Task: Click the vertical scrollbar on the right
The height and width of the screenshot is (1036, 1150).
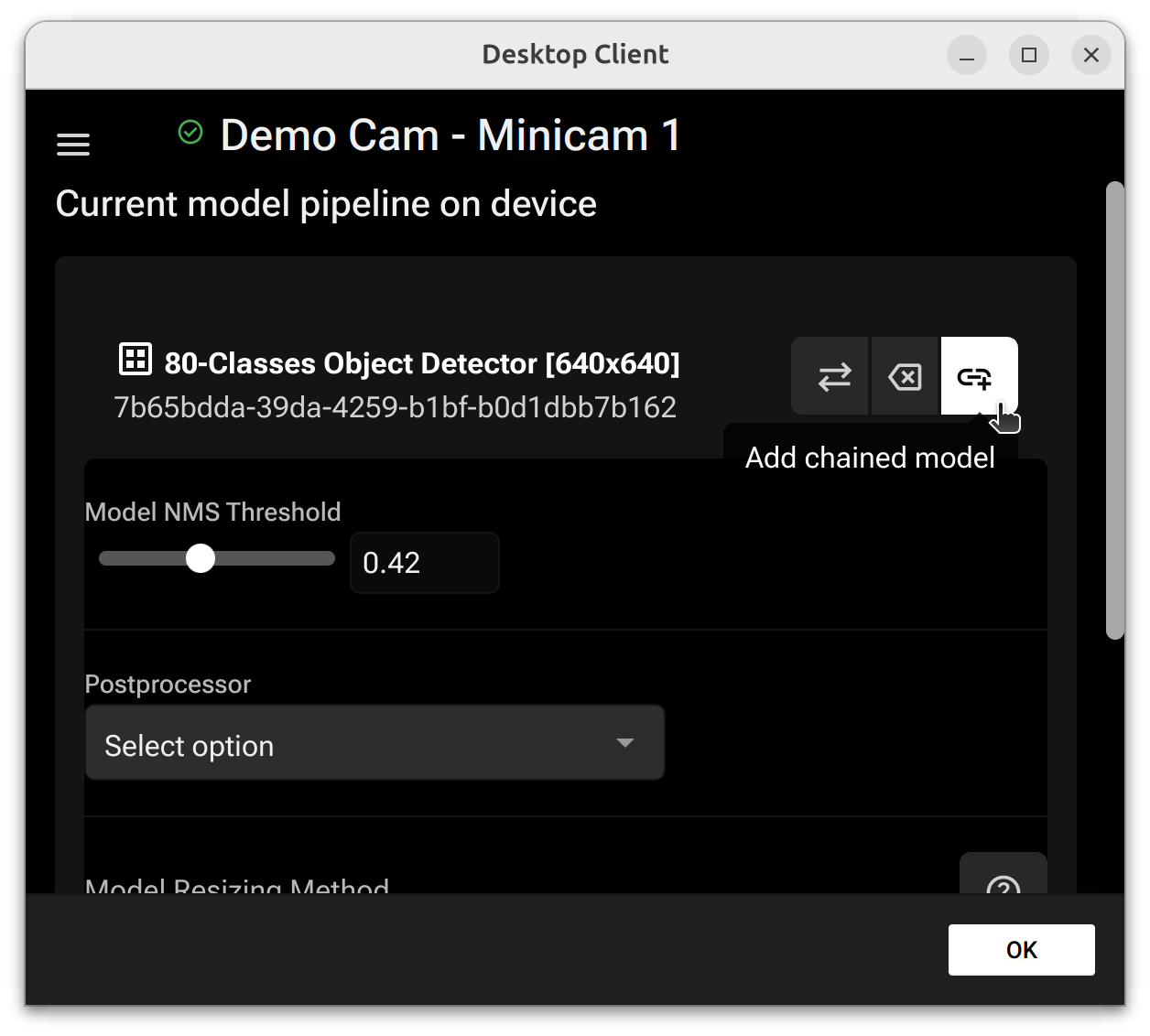Action: click(x=1114, y=410)
